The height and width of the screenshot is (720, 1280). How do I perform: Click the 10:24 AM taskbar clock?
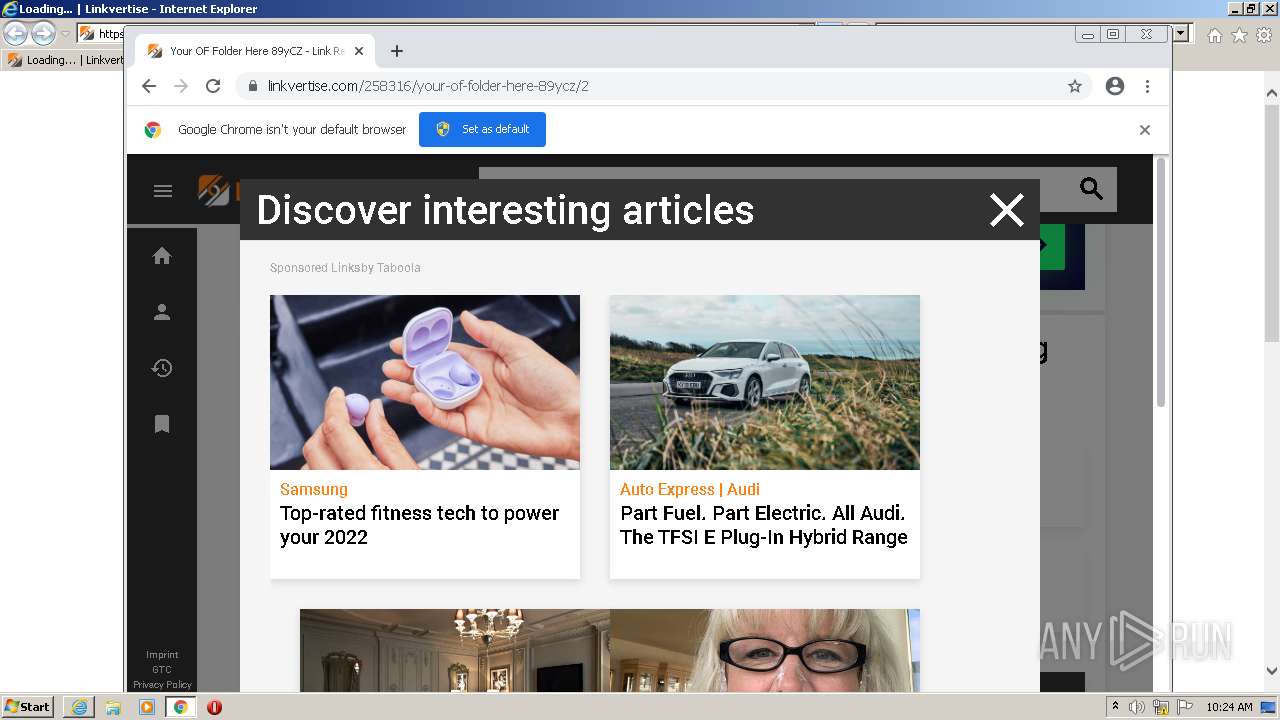[x=1229, y=707]
